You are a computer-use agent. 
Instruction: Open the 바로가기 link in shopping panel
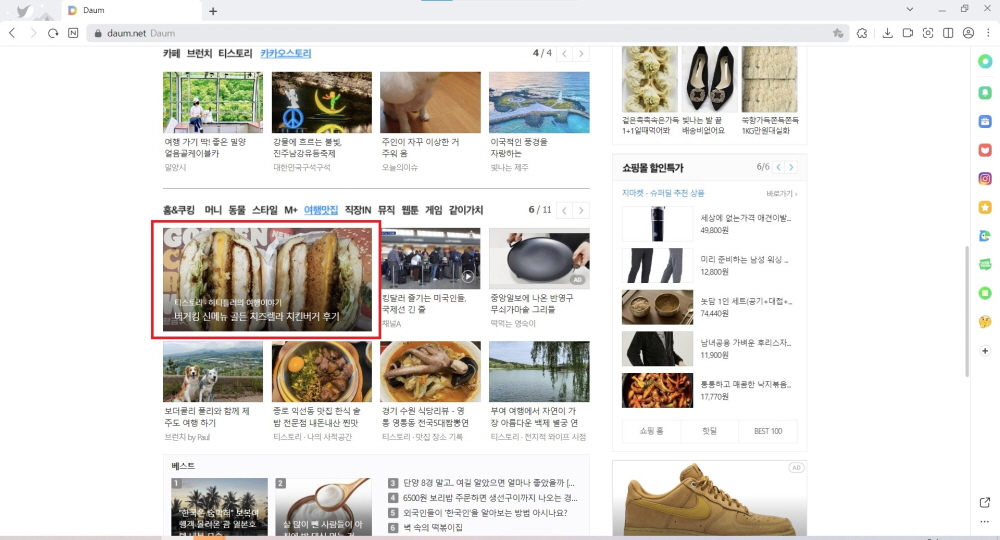click(x=782, y=194)
